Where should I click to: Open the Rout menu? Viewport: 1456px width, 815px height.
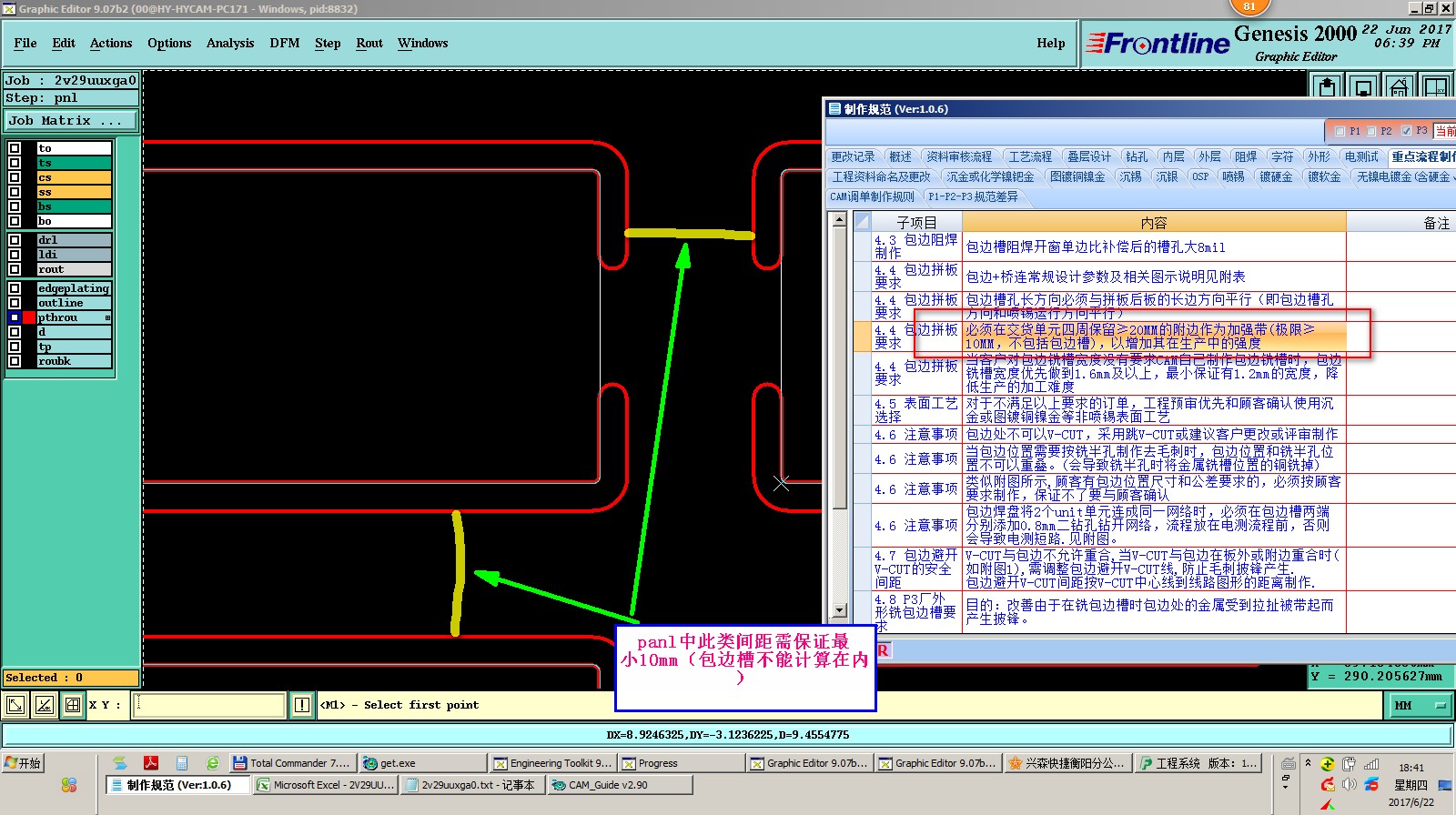pyautogui.click(x=369, y=43)
